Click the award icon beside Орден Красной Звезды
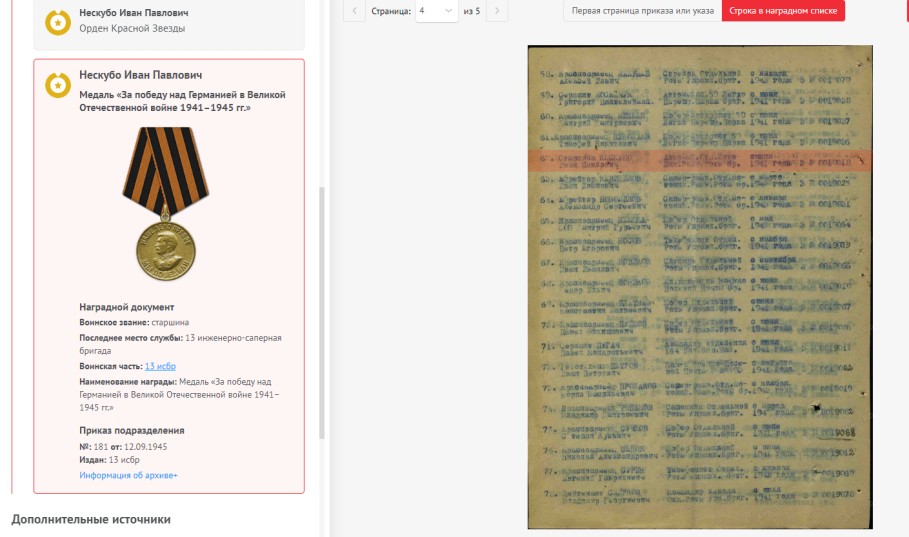 (58, 20)
